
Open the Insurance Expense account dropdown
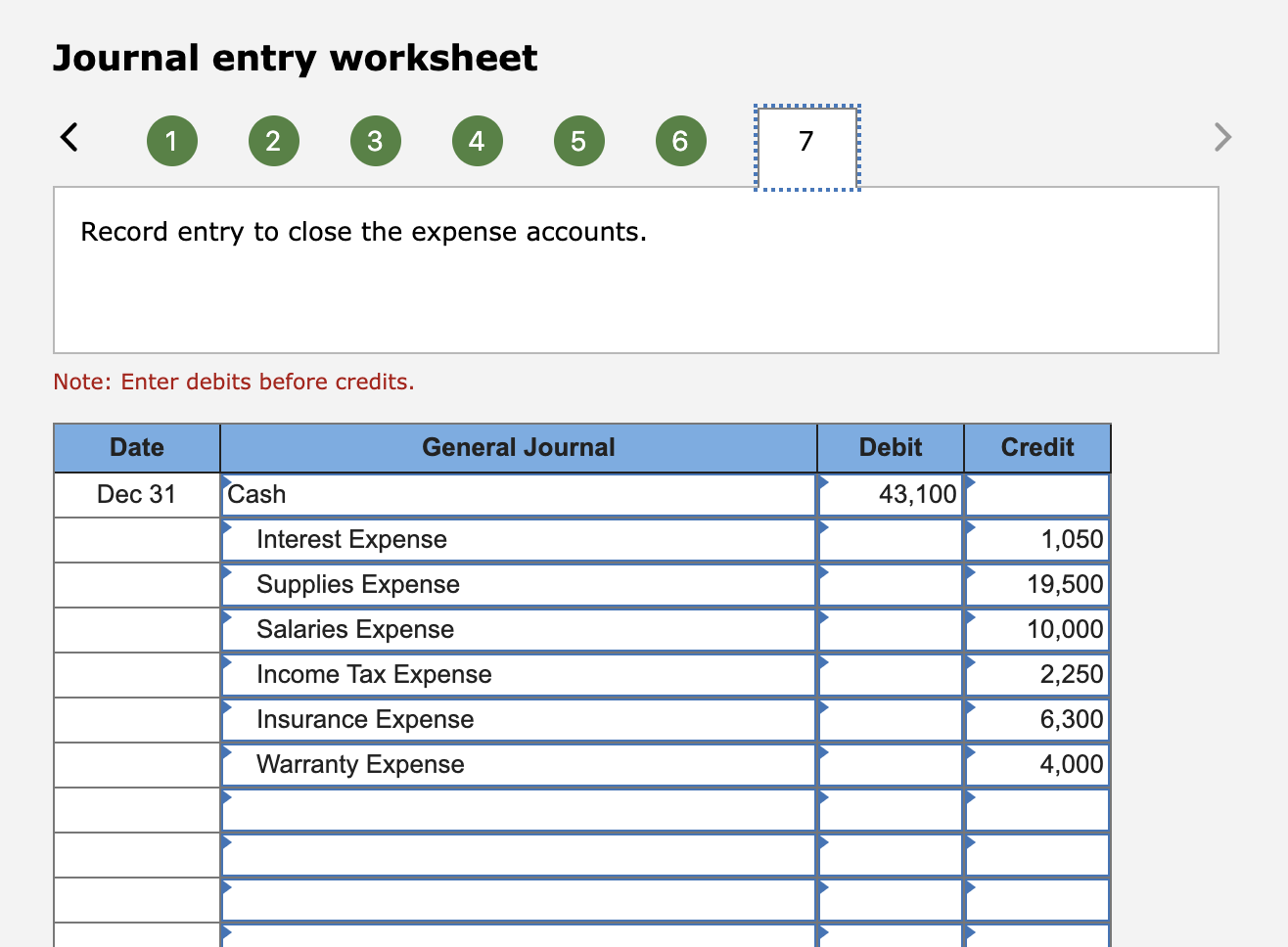[519, 720]
